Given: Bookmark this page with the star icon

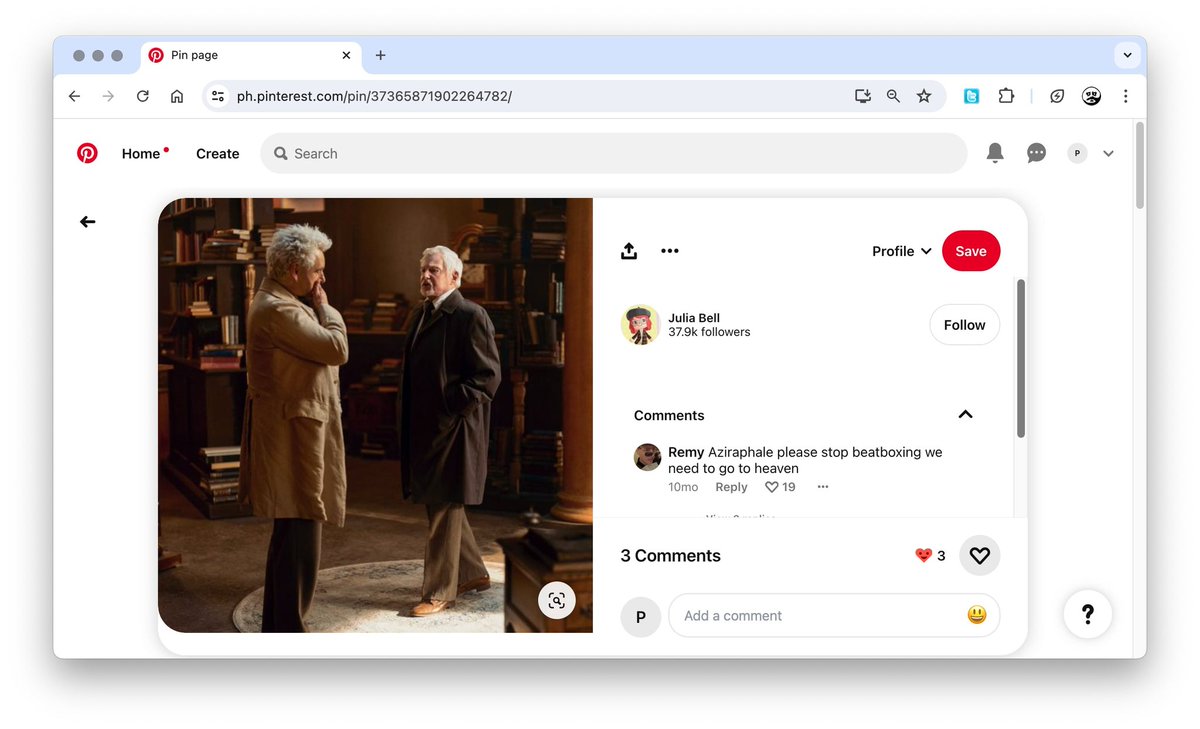Looking at the screenshot, I should 924,96.
